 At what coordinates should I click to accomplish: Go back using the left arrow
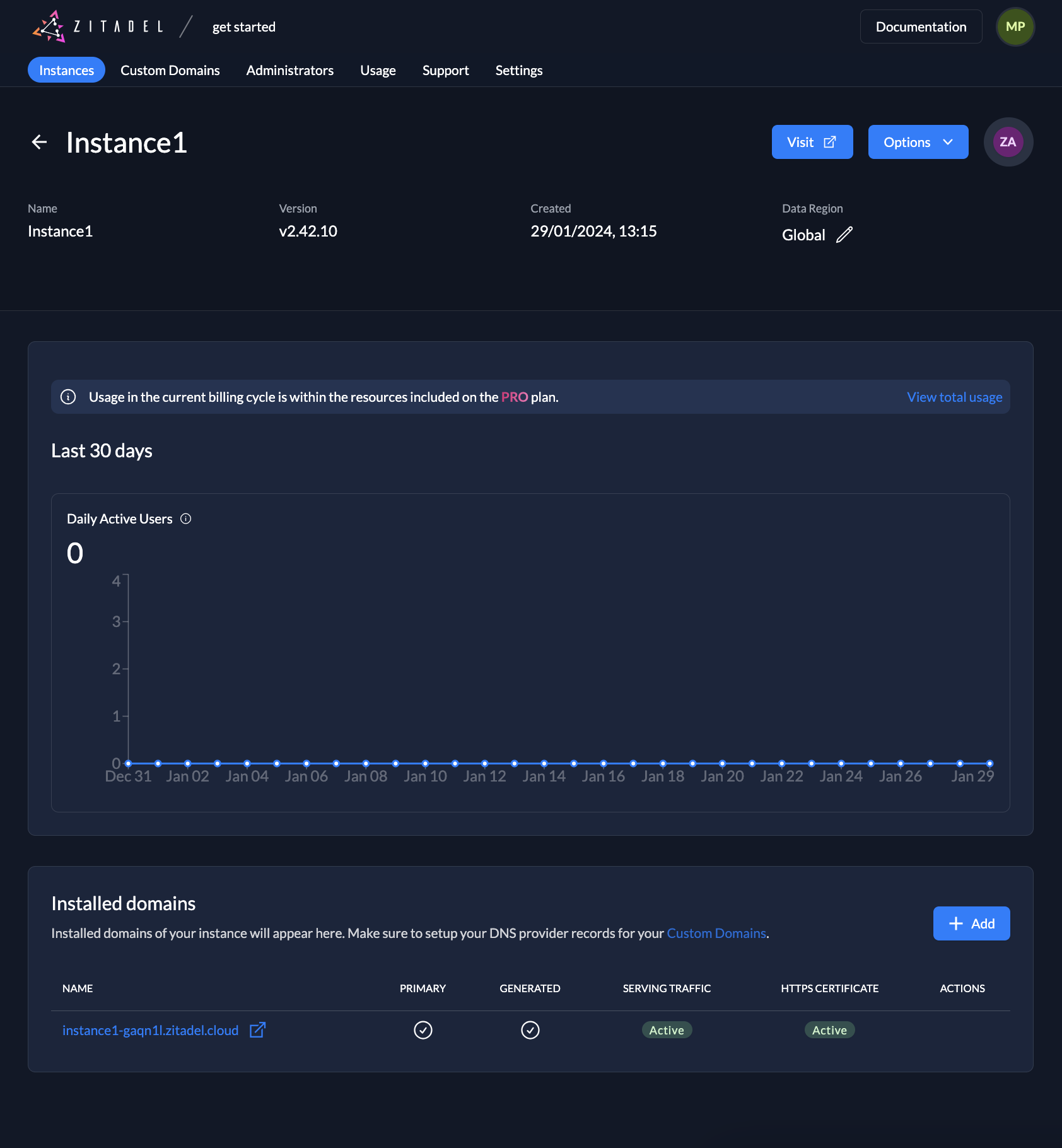pos(39,143)
